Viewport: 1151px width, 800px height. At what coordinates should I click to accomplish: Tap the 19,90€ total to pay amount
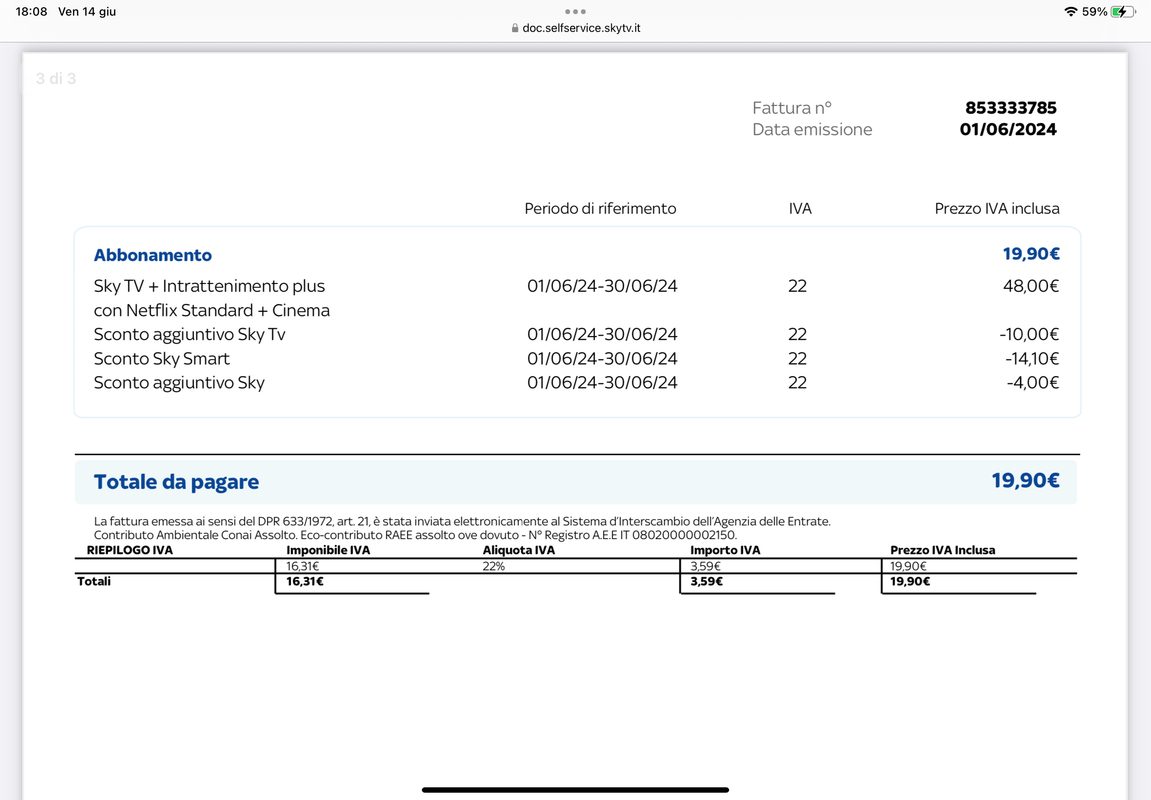click(1025, 481)
